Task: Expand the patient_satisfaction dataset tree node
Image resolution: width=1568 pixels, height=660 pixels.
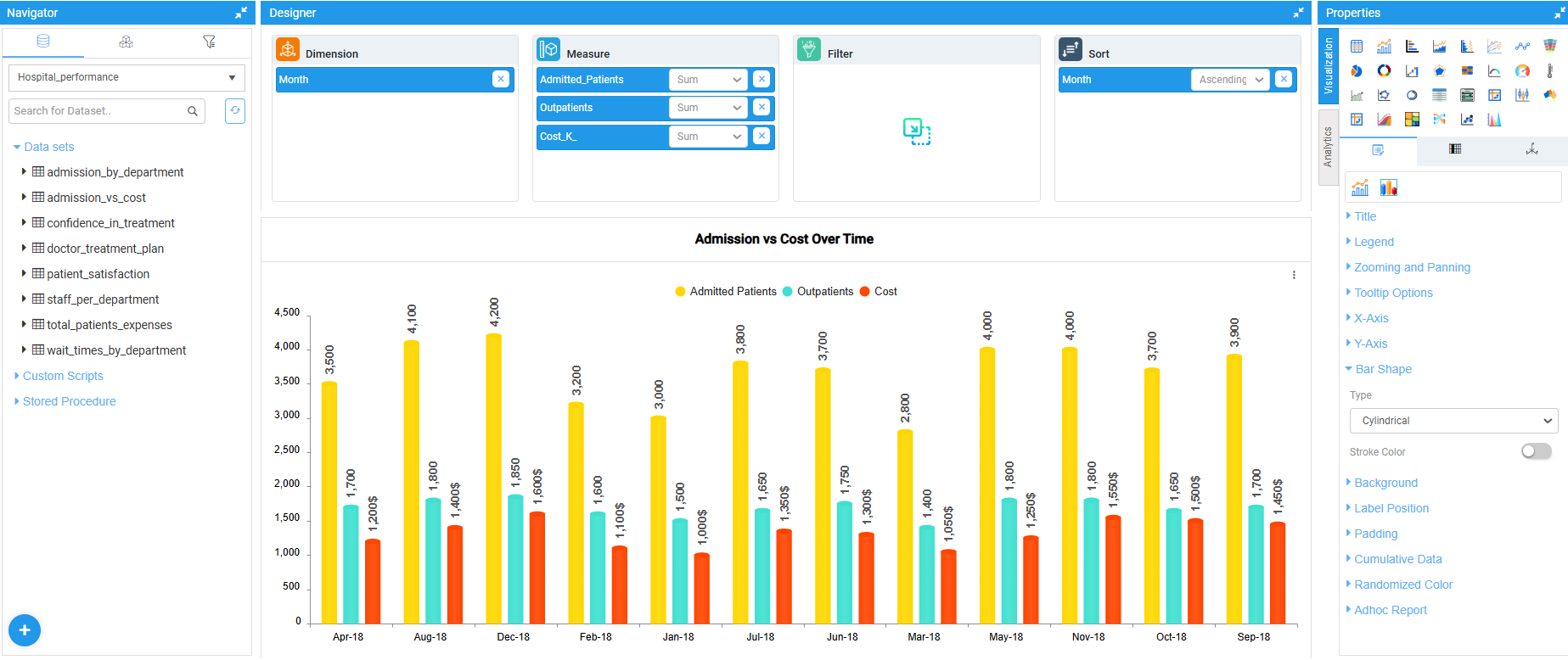Action: tap(24, 274)
